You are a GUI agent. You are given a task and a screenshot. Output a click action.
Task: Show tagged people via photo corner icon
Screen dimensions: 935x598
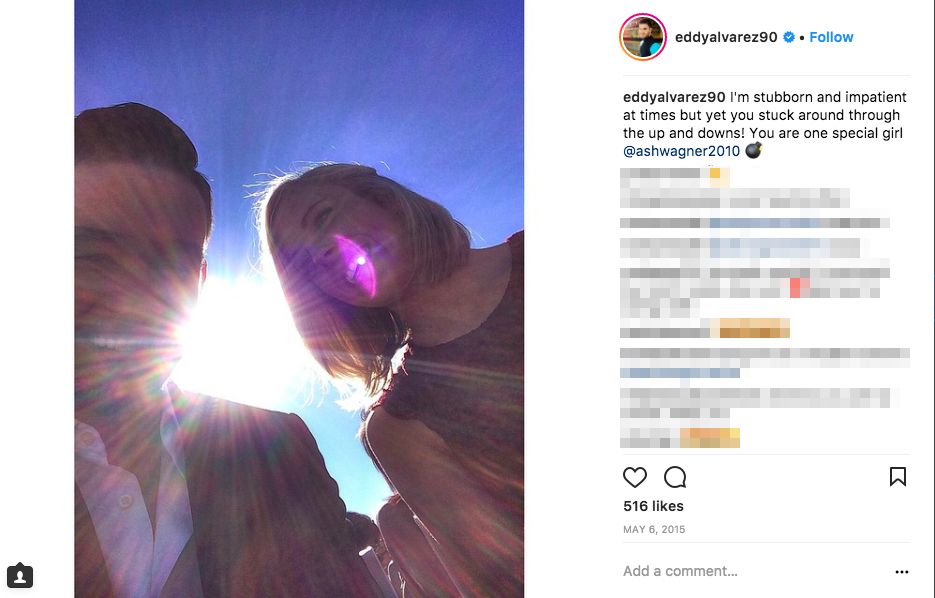coord(20,575)
